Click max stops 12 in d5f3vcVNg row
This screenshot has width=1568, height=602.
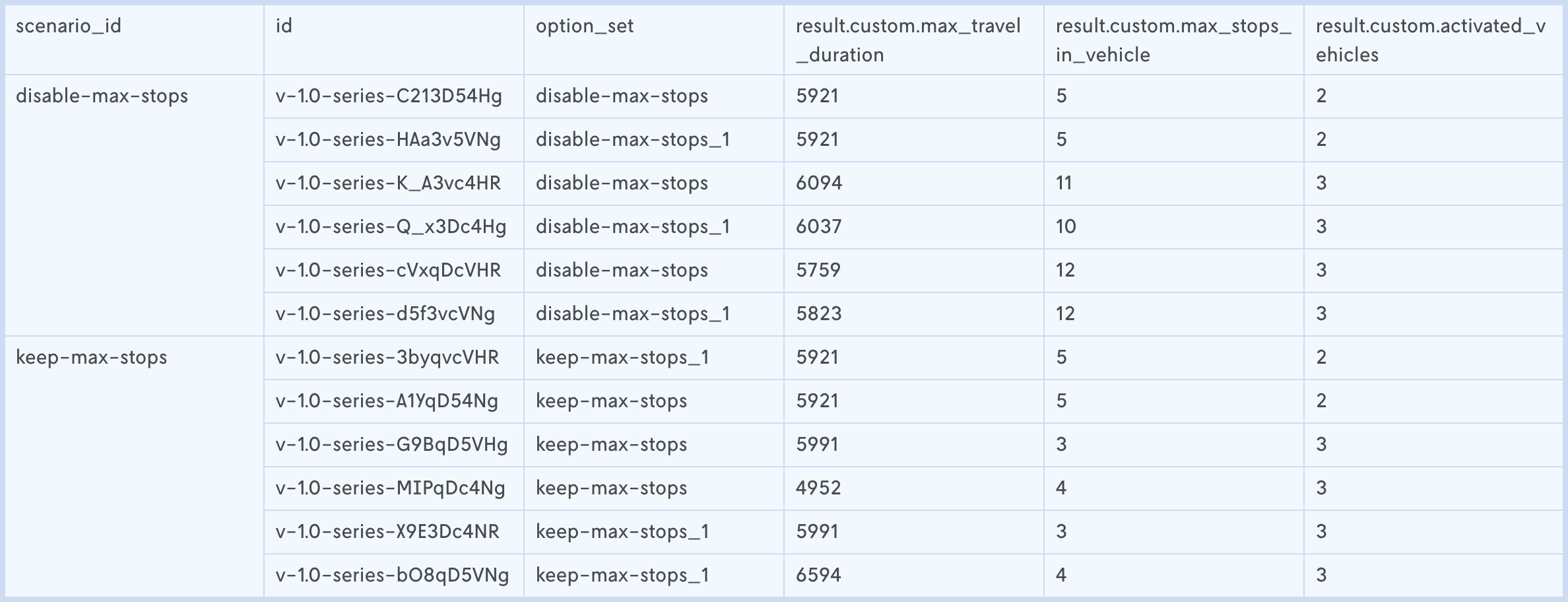1065,314
